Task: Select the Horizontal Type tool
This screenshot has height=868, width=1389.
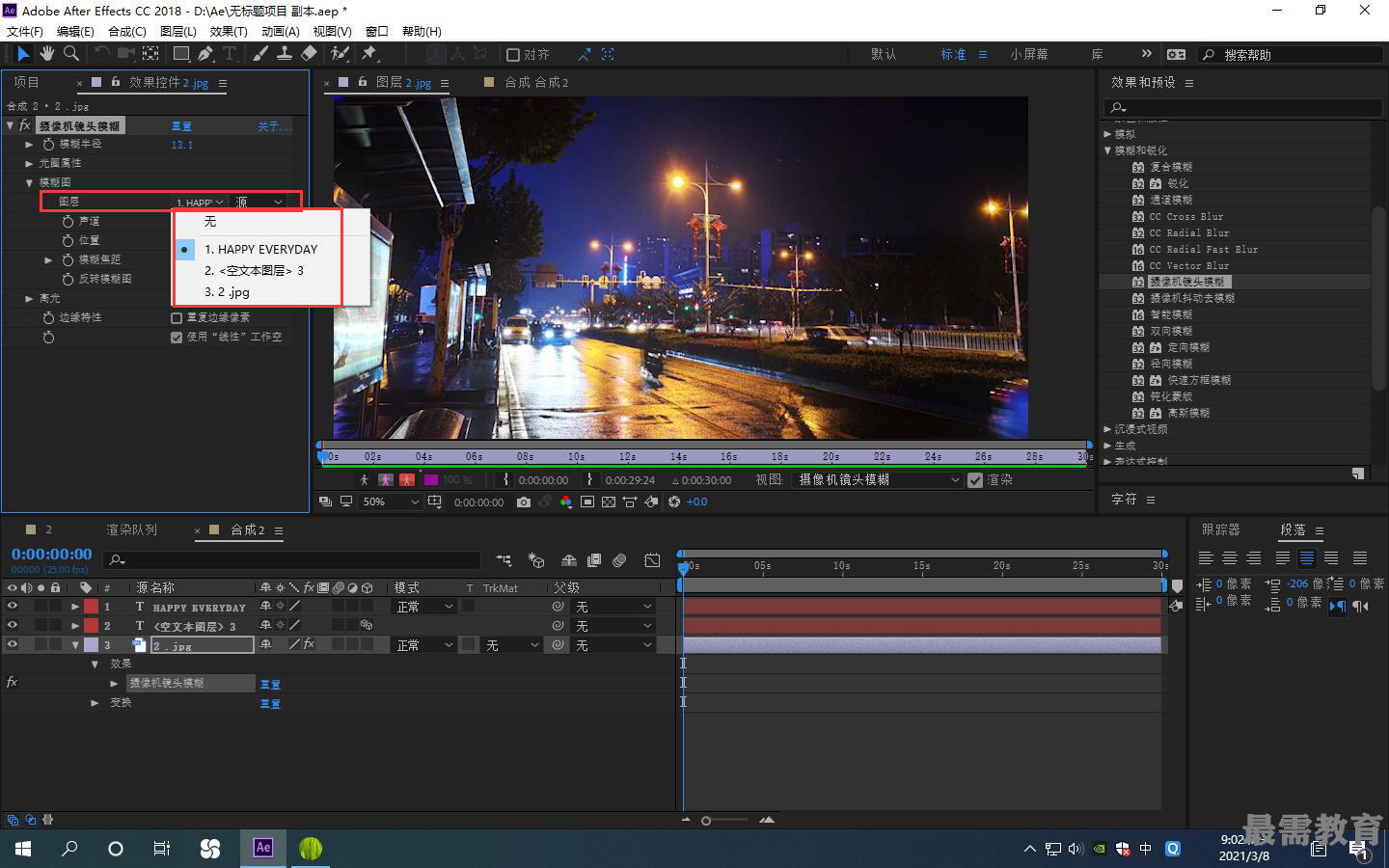Action: [230, 54]
